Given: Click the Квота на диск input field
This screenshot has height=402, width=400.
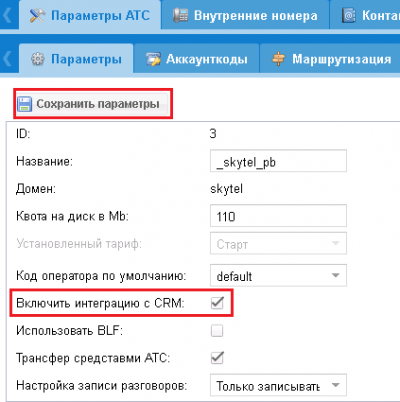Looking at the screenshot, I should [x=278, y=216].
